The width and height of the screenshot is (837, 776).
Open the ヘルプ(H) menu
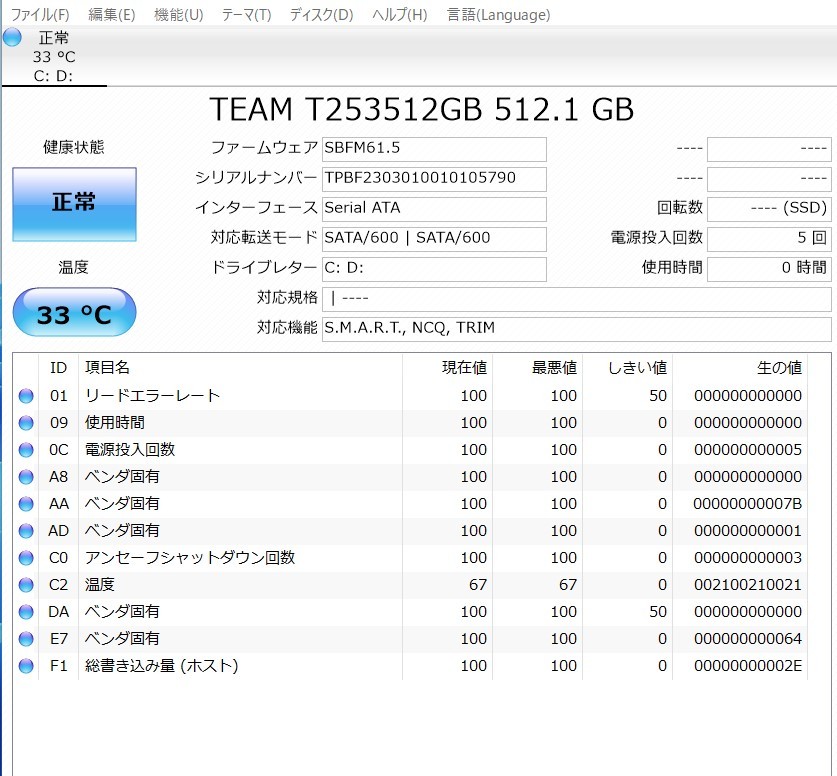coord(399,14)
